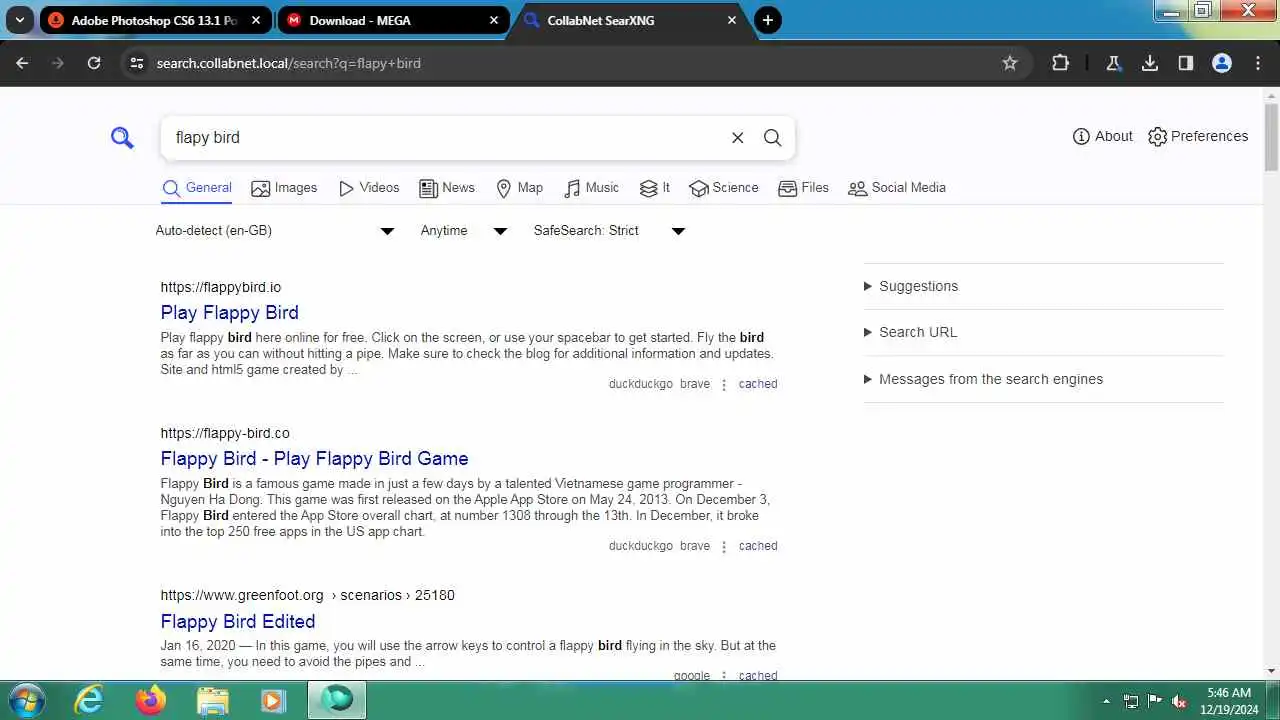1280x720 pixels.
Task: Open the tab search dropdown arrow
Action: pos(19,20)
